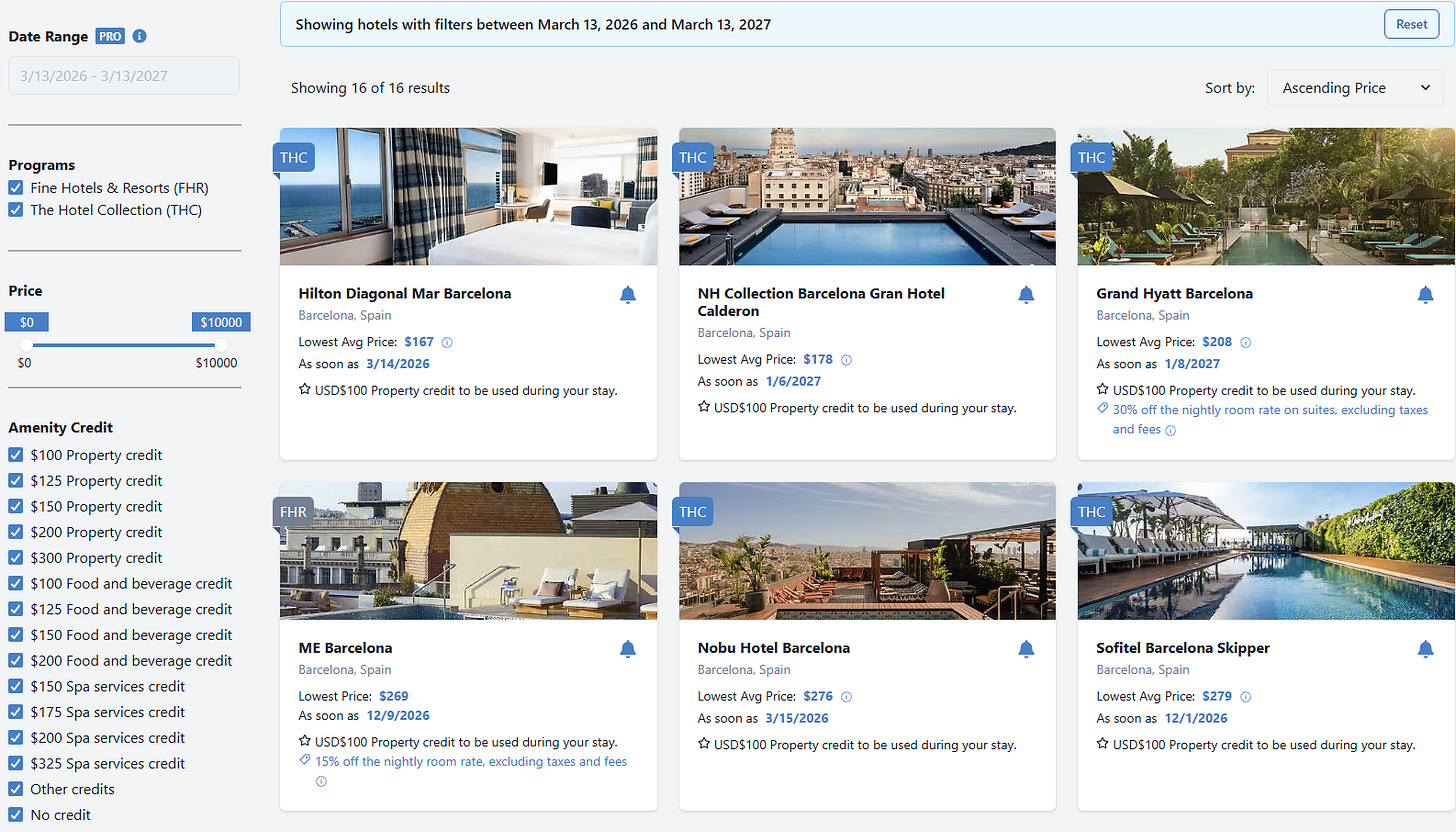
Task: Enable alert bell for ME Barcelona
Action: point(628,649)
